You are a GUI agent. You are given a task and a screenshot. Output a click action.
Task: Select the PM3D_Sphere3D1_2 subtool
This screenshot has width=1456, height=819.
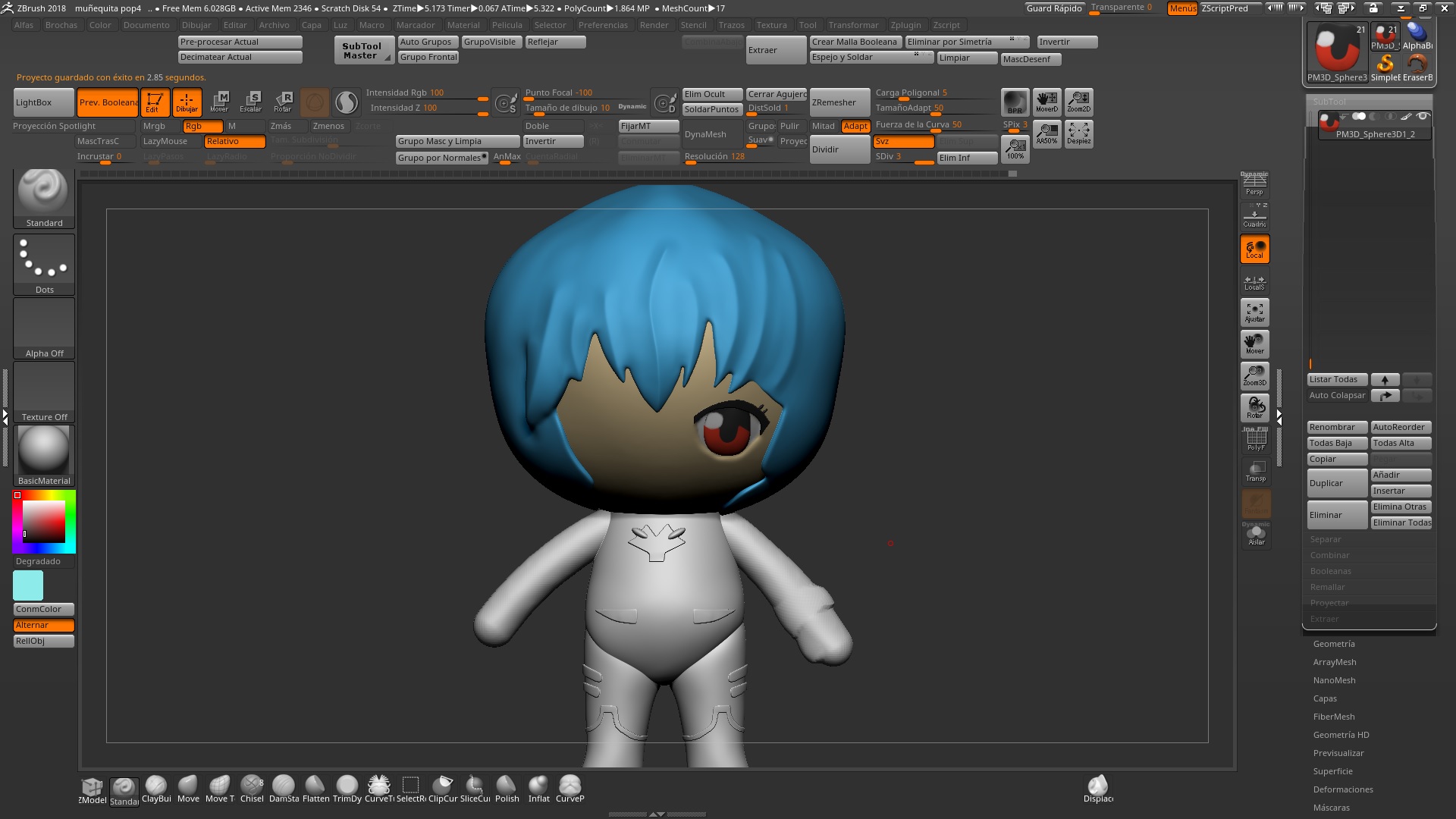[x=1374, y=125]
